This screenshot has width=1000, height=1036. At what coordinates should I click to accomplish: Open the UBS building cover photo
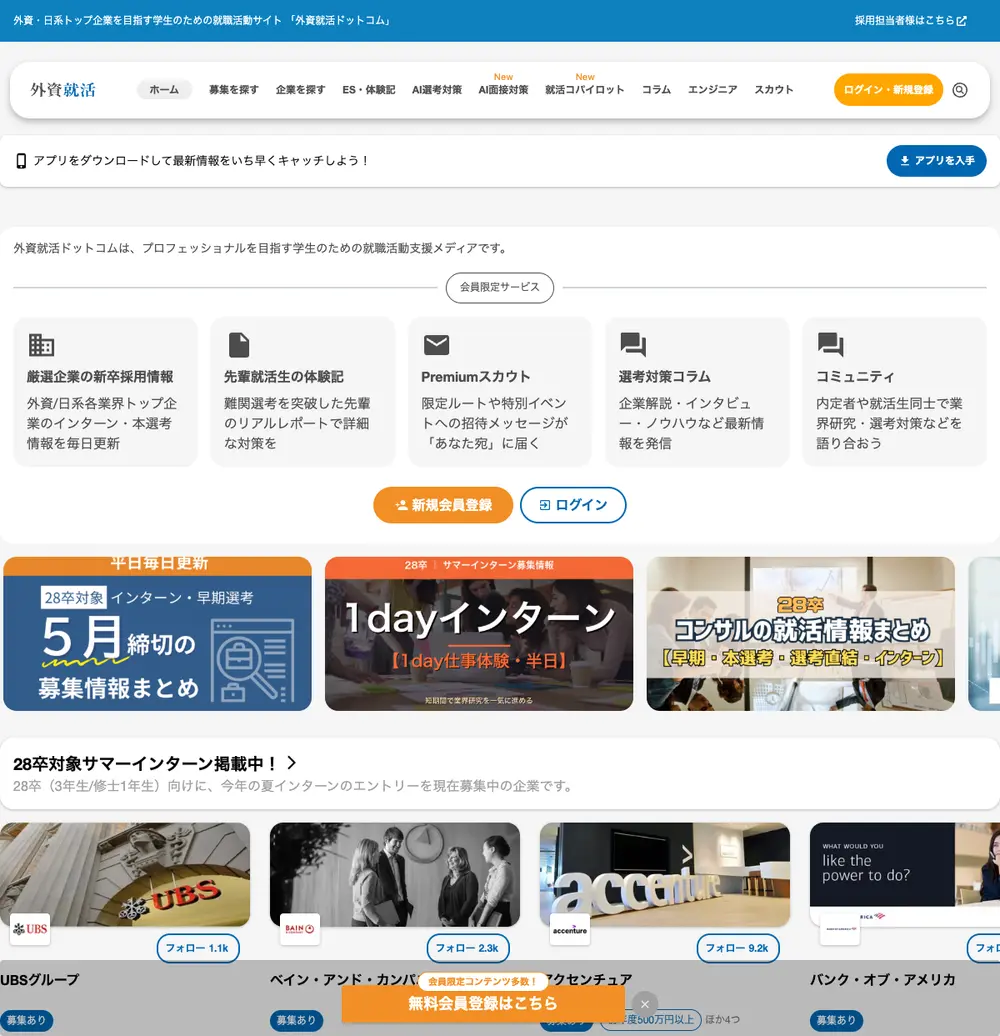[x=125, y=874]
